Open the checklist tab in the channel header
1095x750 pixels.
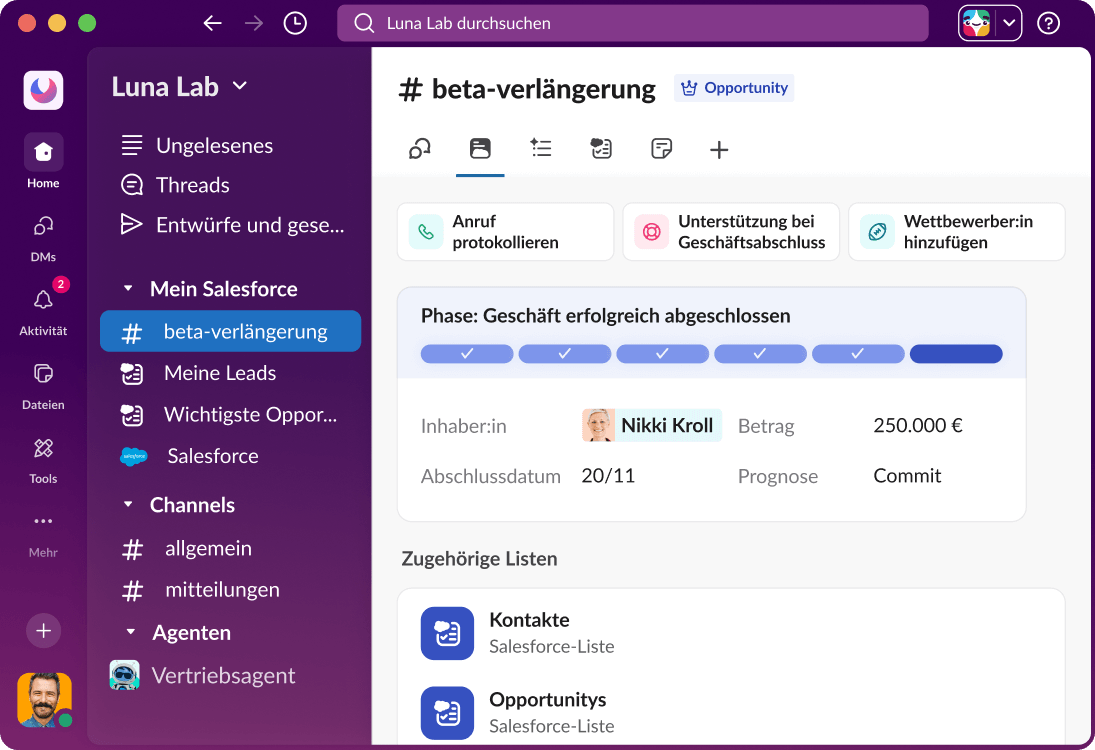tap(541, 148)
